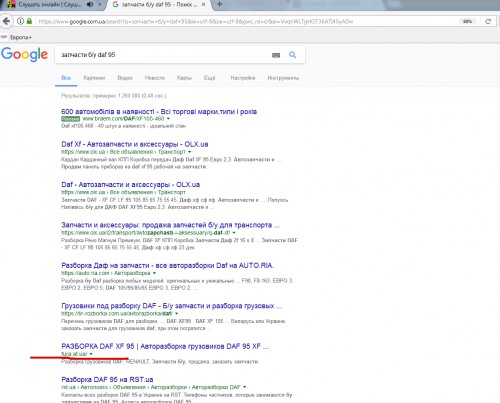This screenshot has width=500, height=403.
Task: Select the Новости search tab
Action: pos(155,78)
